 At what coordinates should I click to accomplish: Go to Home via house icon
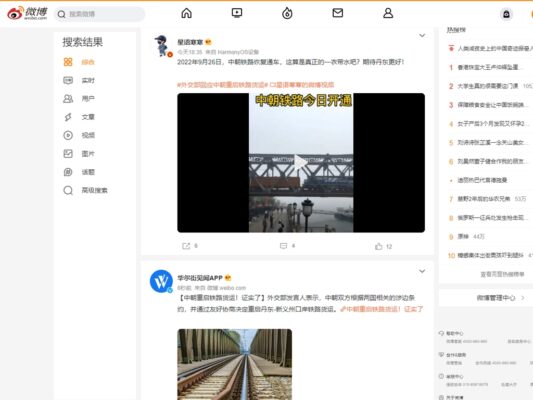(x=186, y=13)
